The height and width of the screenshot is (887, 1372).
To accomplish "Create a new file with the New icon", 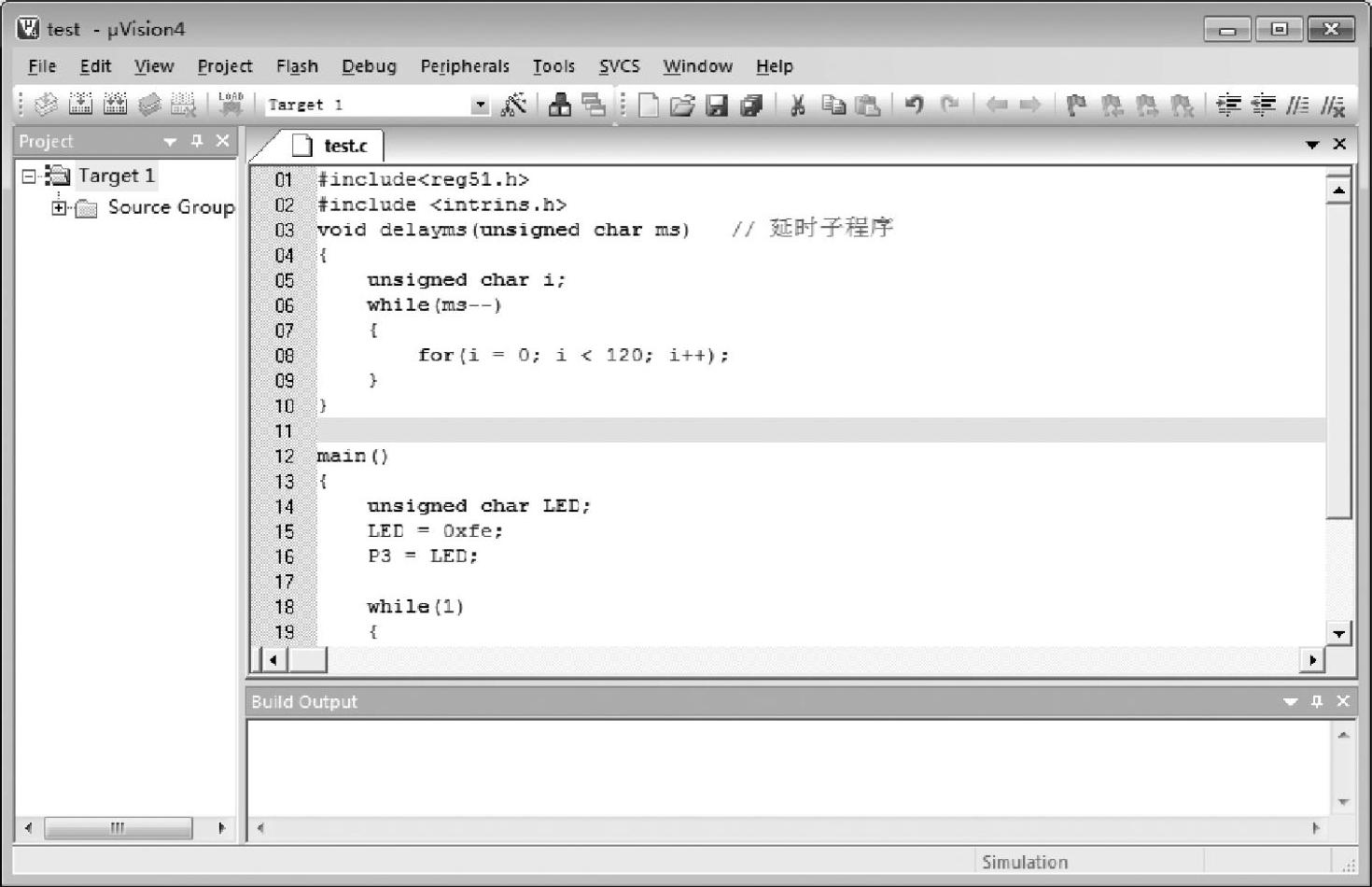I will 648,105.
